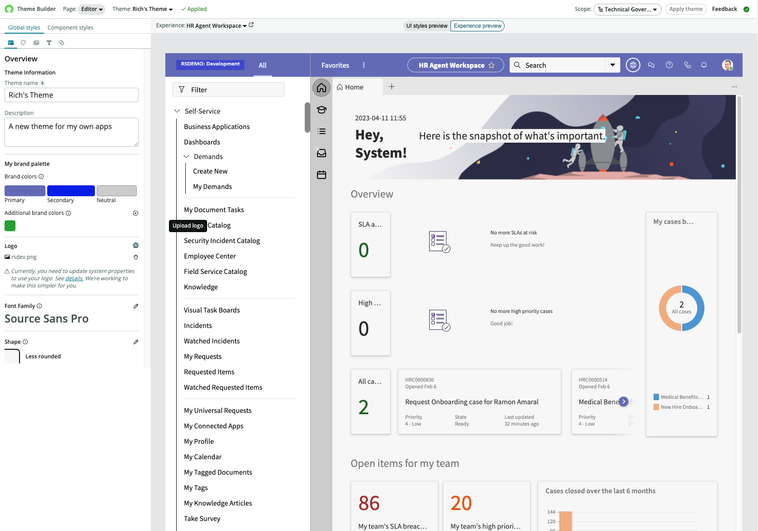Open the vertical dots menu beside Favorites
The height and width of the screenshot is (531, 758).
pyautogui.click(x=364, y=65)
